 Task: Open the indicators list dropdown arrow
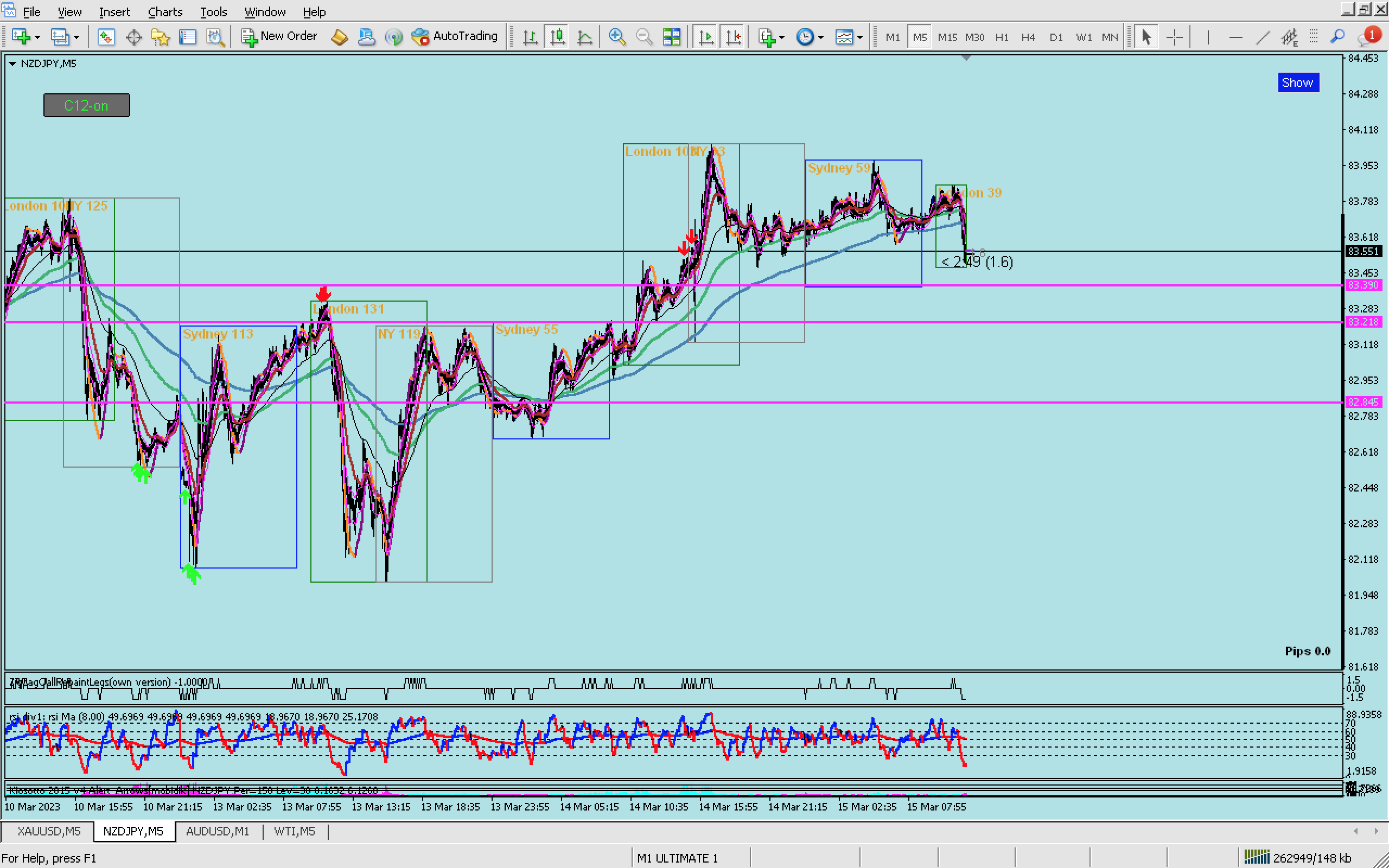tap(782, 38)
